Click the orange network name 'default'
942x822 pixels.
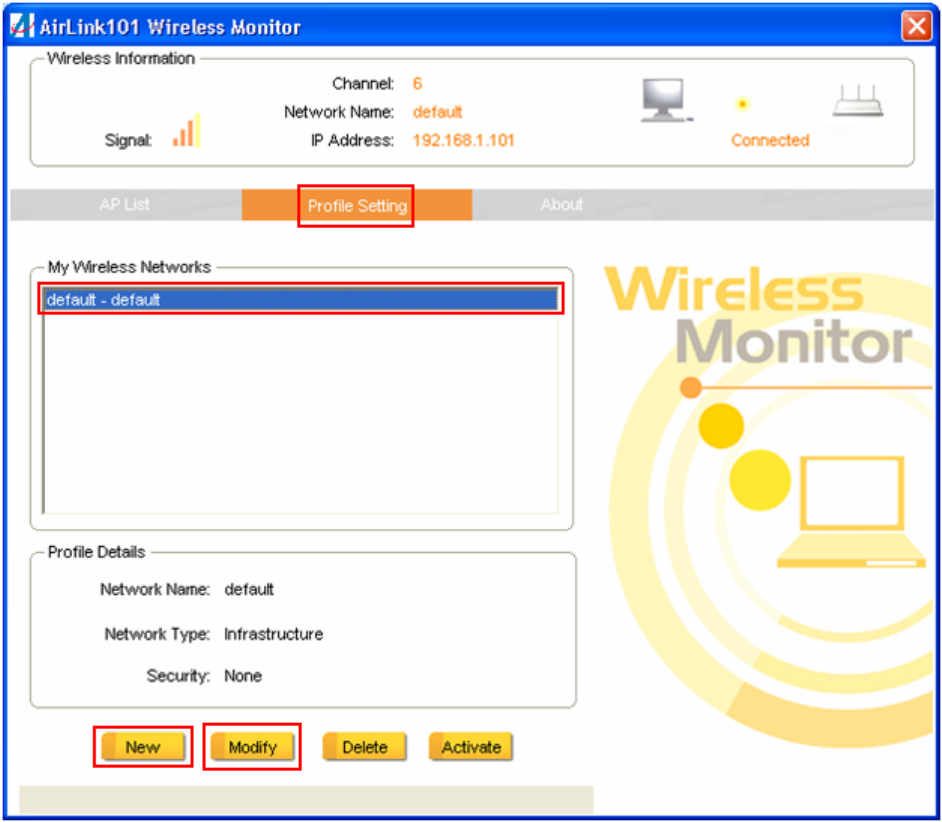point(437,112)
